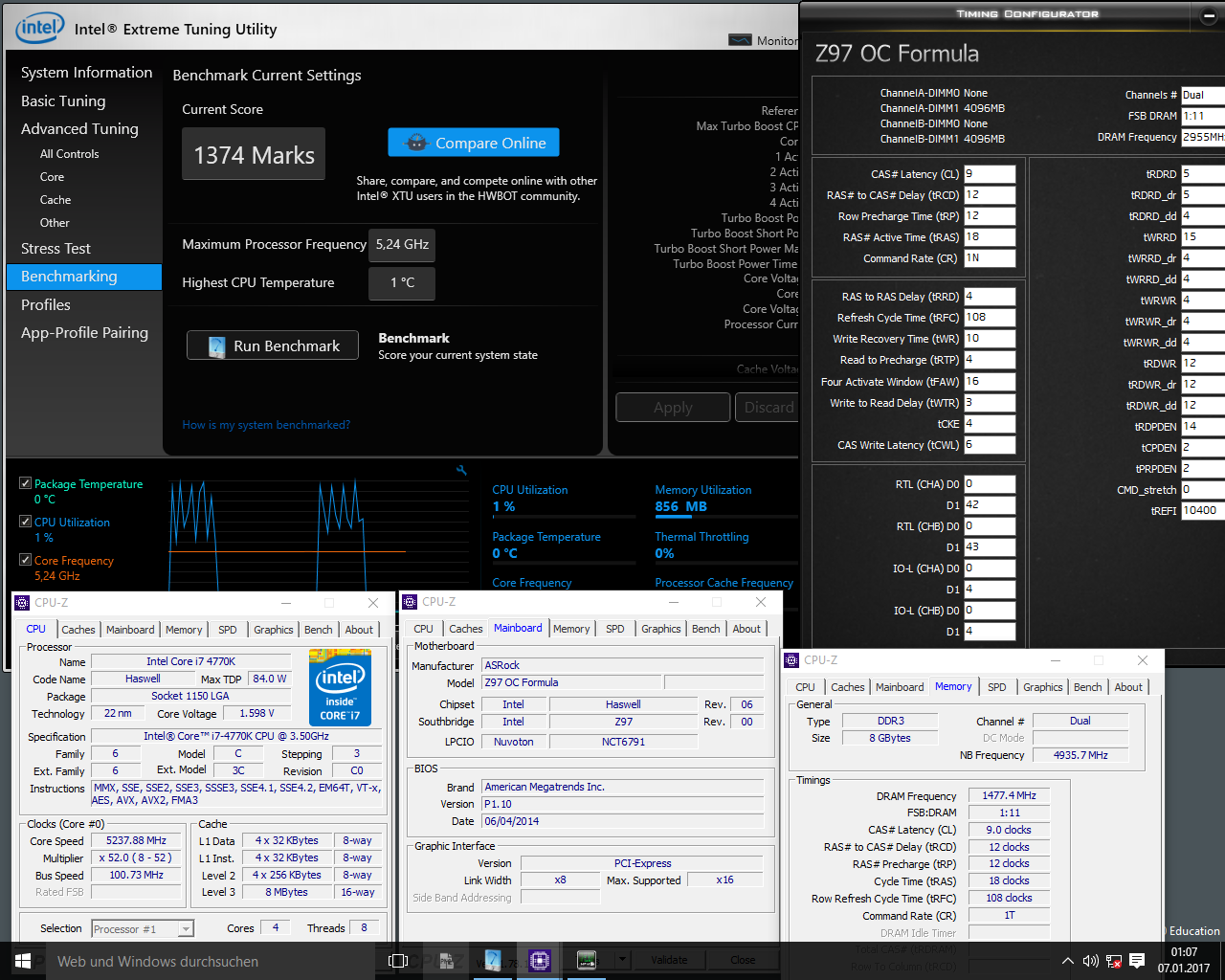This screenshot has width=1225, height=980.
Task: Switch to CPU tab in Mainboard CPU-Z window
Action: click(423, 629)
